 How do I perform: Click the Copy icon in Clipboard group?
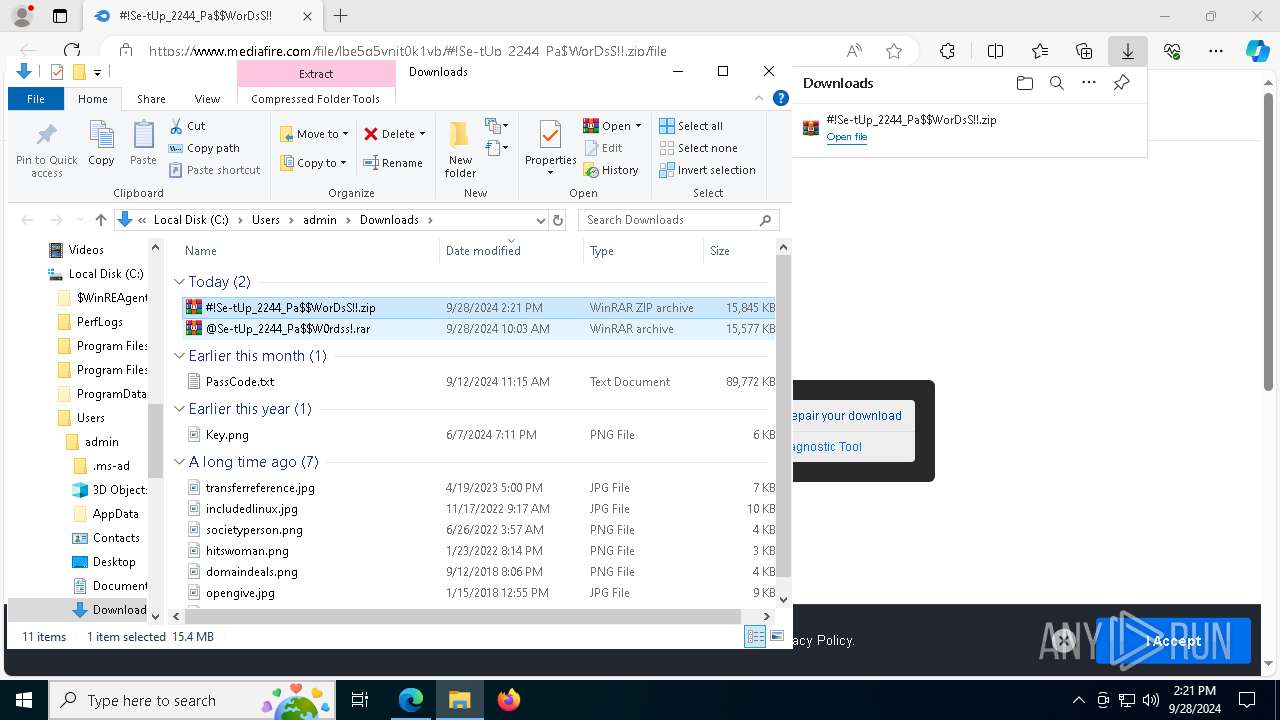101,143
